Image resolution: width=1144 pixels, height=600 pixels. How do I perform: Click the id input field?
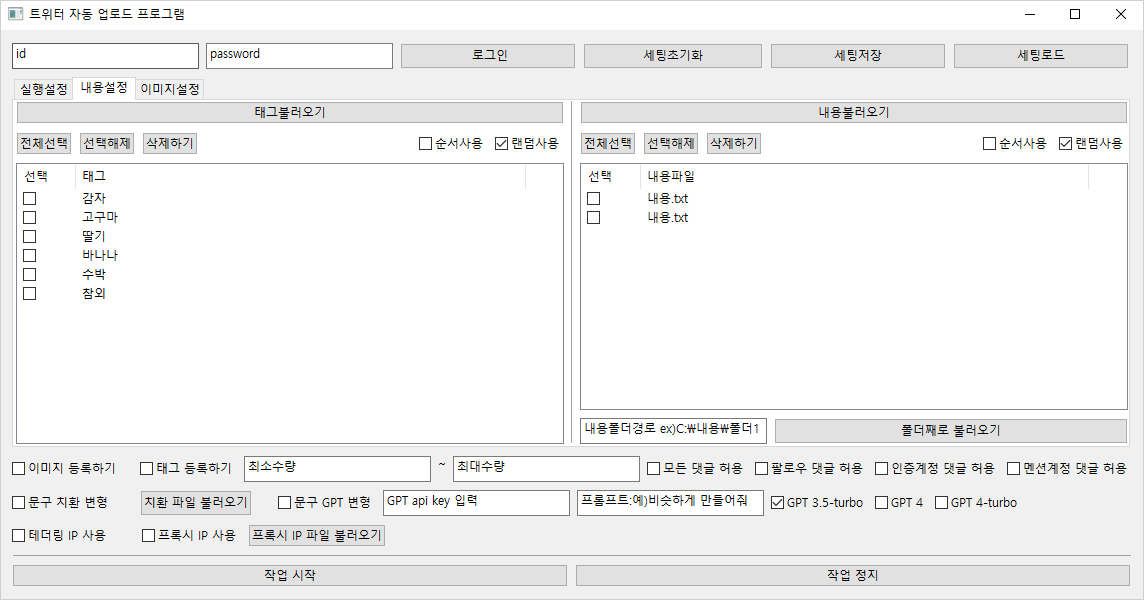coord(105,56)
